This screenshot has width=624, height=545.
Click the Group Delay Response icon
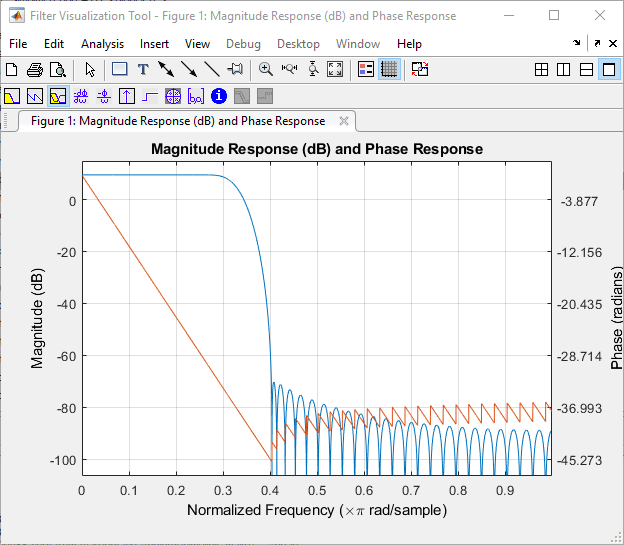point(81,97)
